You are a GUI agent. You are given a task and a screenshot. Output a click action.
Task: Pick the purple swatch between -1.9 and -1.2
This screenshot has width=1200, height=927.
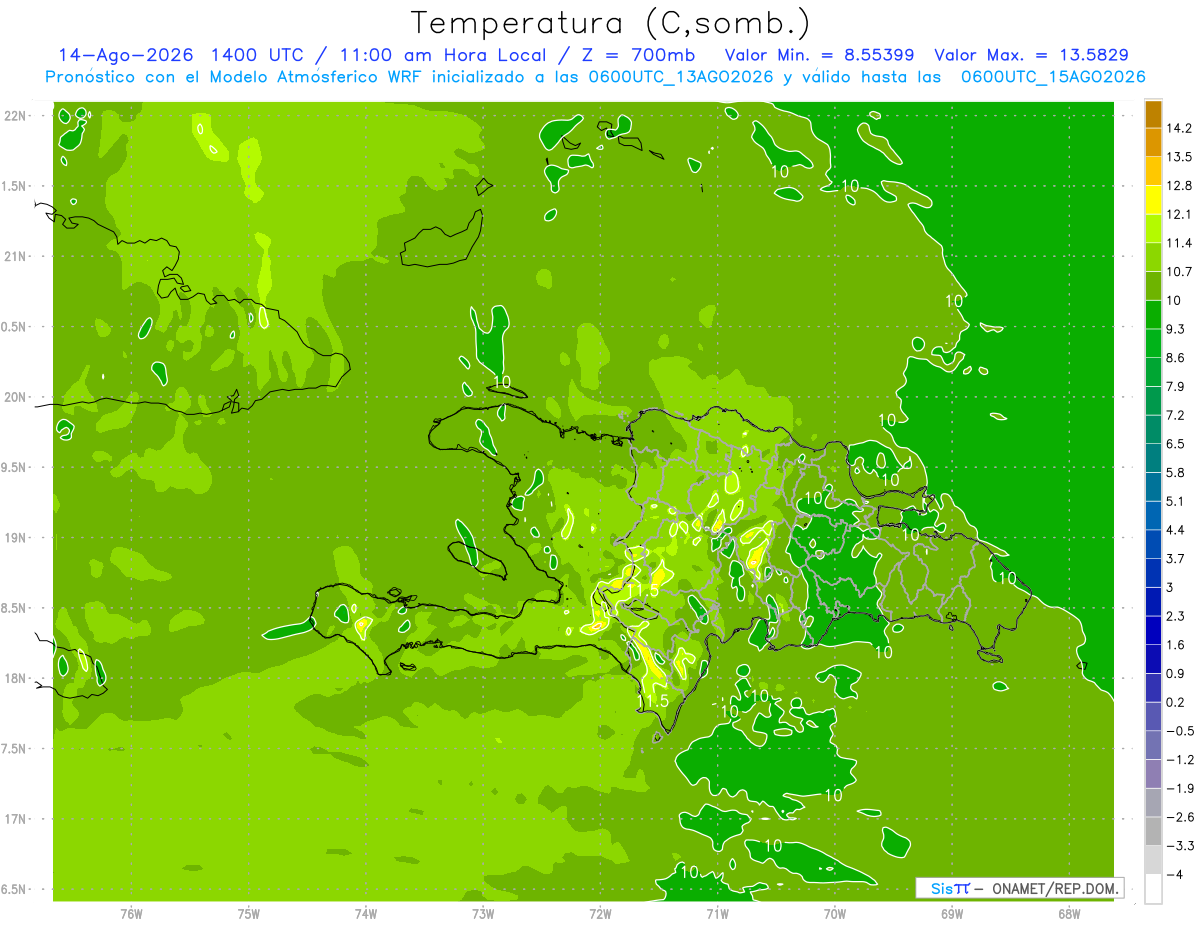(x=1153, y=775)
